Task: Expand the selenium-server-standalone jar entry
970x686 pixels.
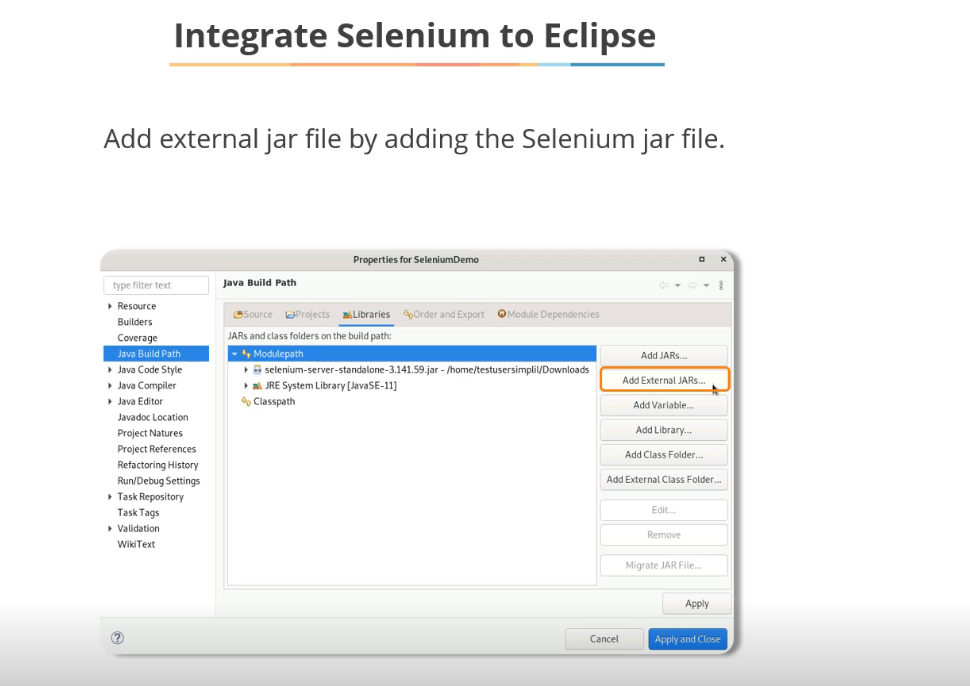Action: point(246,369)
